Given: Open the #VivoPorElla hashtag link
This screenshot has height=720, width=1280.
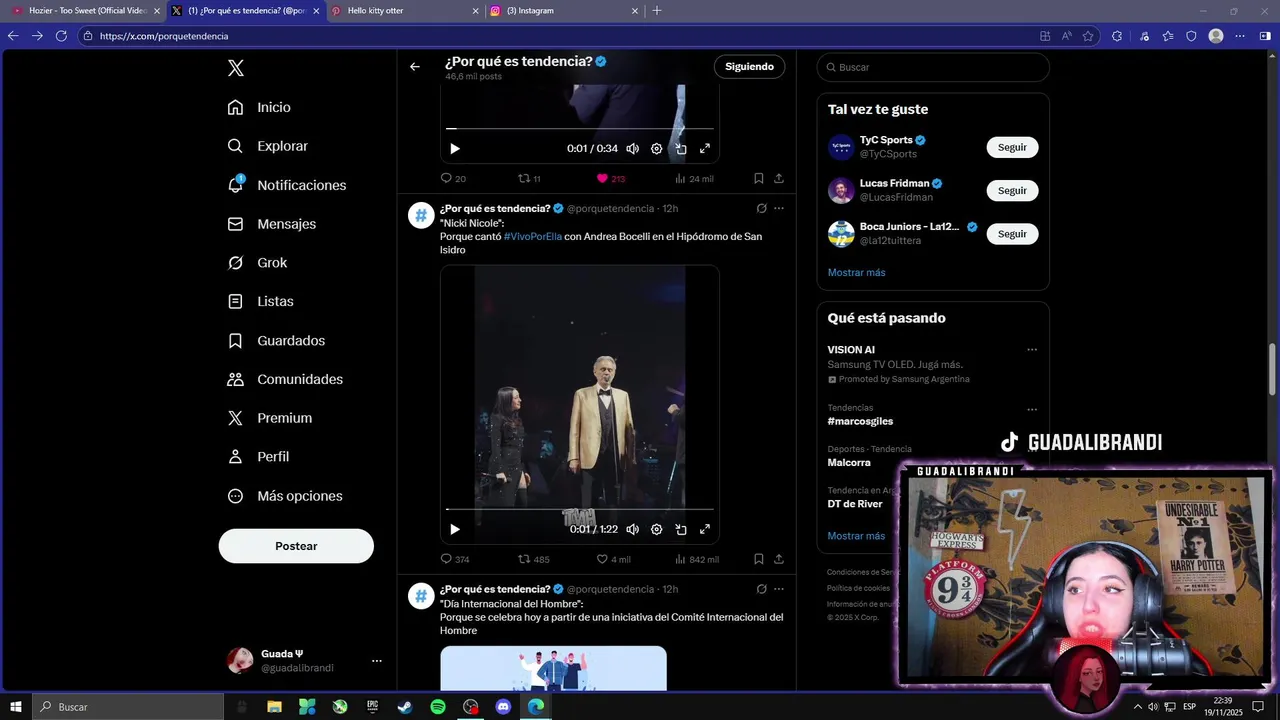Looking at the screenshot, I should [x=533, y=237].
